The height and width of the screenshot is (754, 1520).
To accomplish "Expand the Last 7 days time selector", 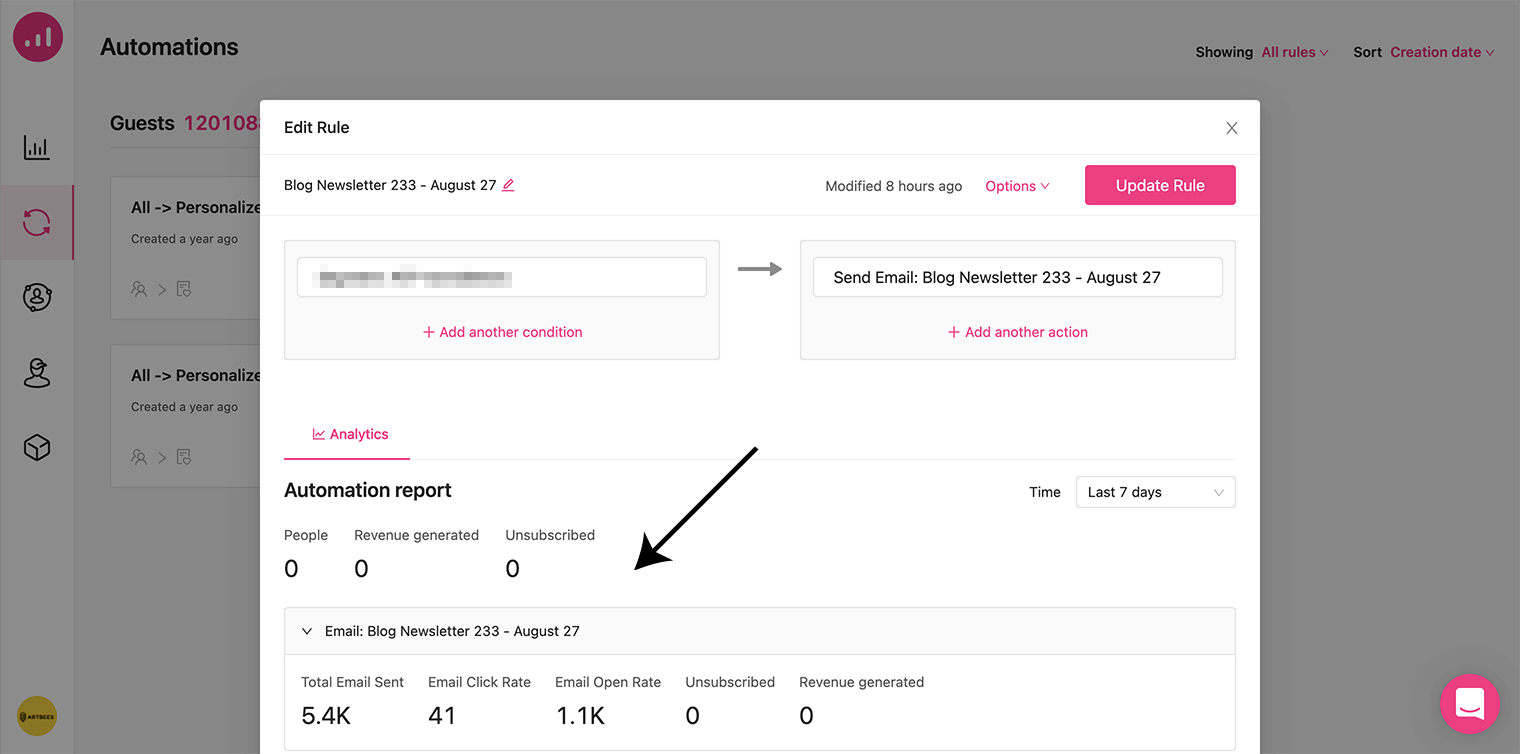I will click(1155, 492).
